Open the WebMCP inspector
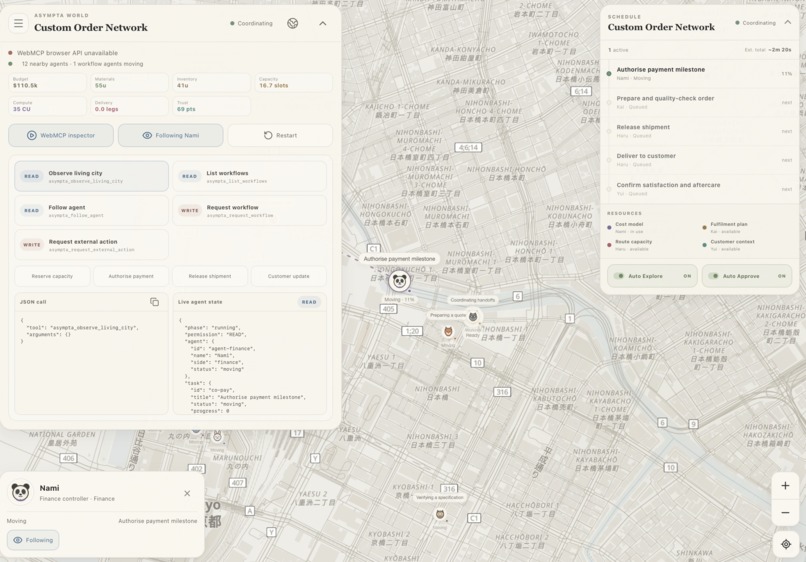Viewport: 806px width, 562px height. (61, 135)
